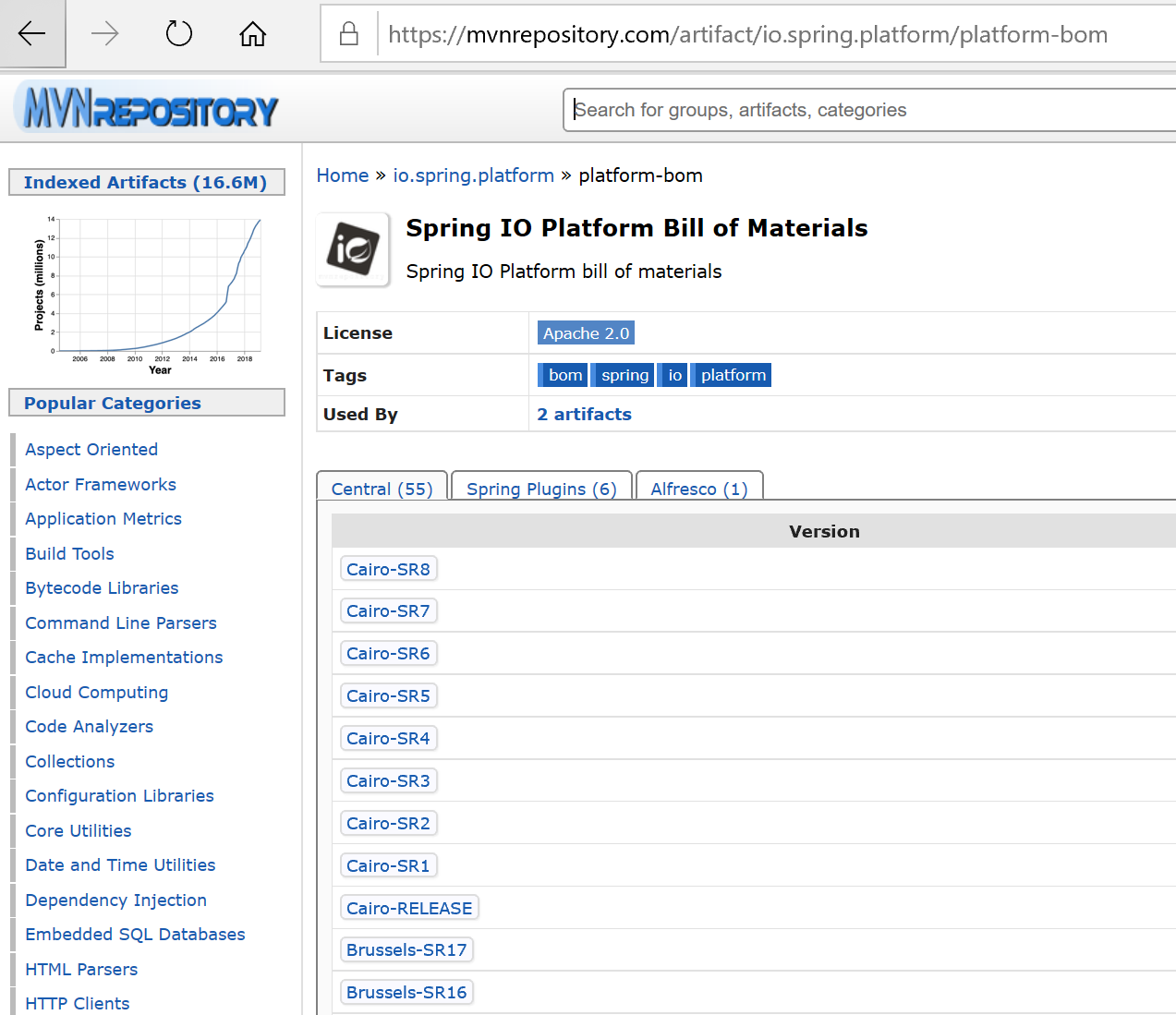Open the io.spring.platform breadcrumb link
The height and width of the screenshot is (1015, 1176).
473,175
